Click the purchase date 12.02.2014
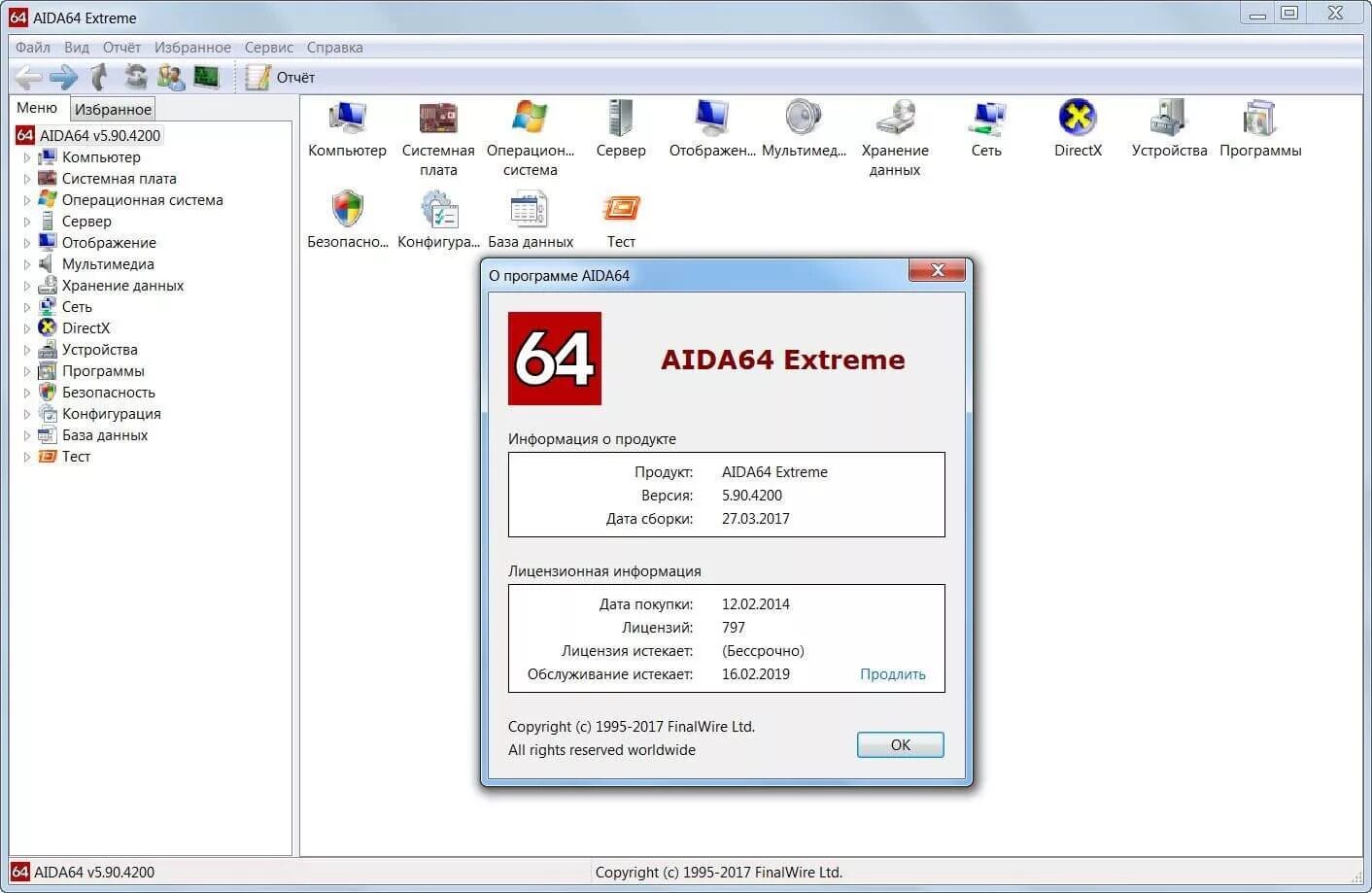Screen dimensions: 1372x893 pyautogui.click(x=756, y=604)
